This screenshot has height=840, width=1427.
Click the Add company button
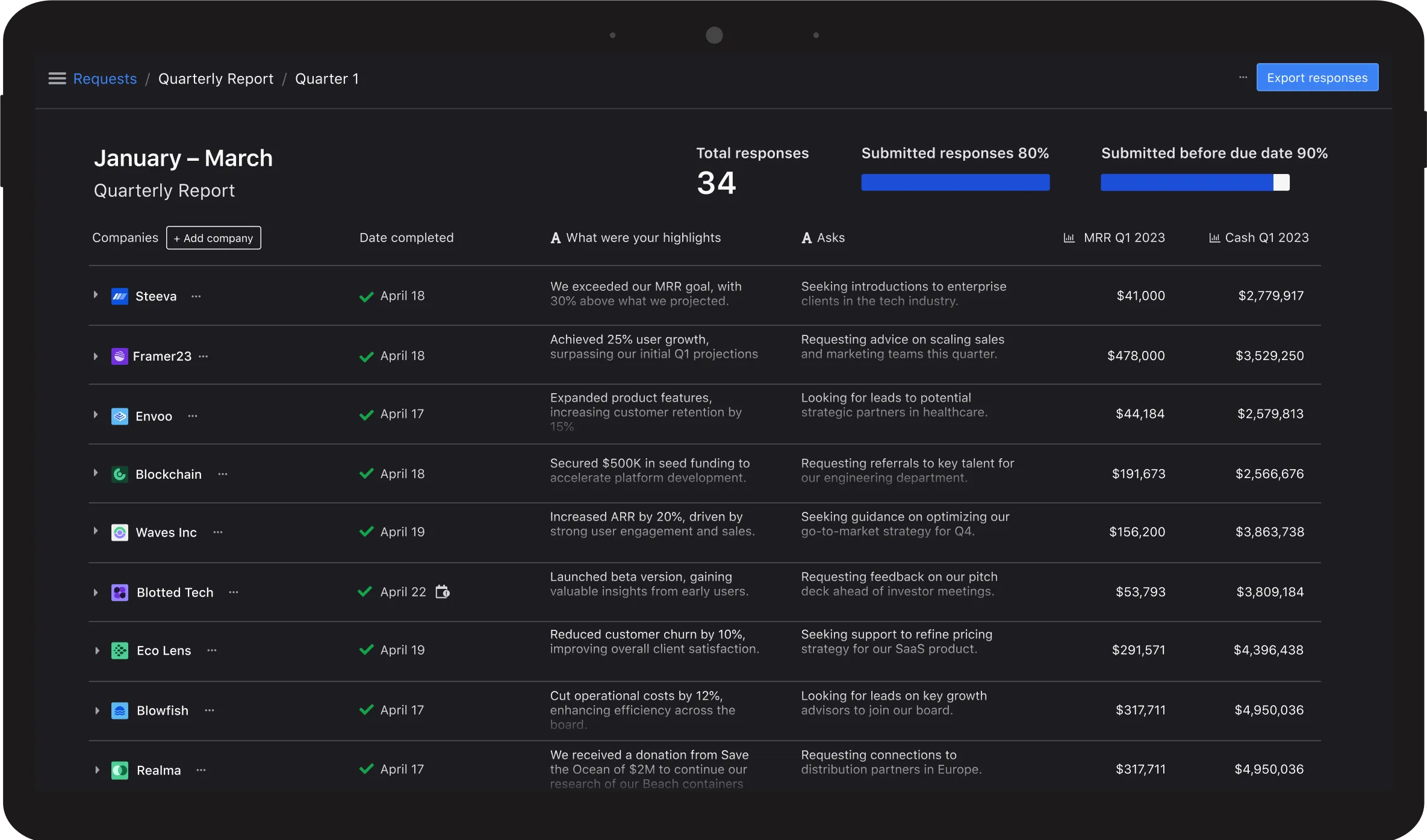[x=213, y=238]
